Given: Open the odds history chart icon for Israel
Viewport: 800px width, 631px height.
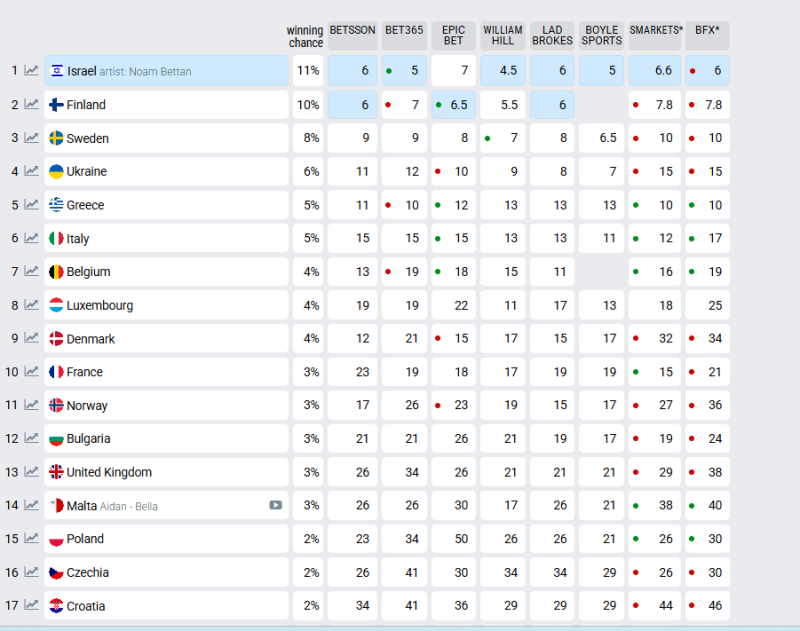Looking at the screenshot, I should point(32,71).
